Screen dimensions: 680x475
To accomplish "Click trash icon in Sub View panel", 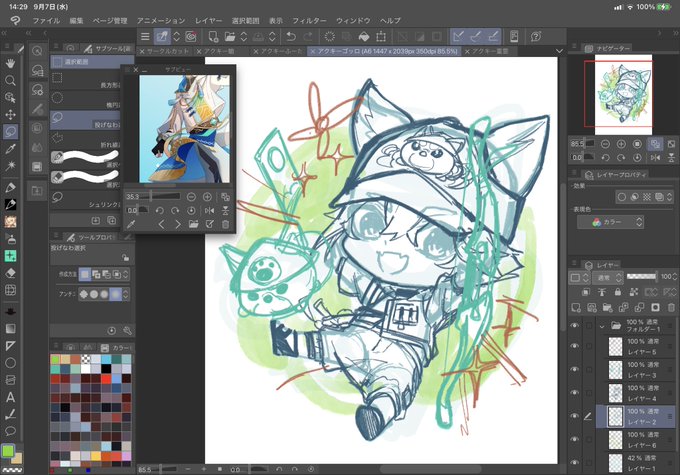I will click(x=226, y=224).
